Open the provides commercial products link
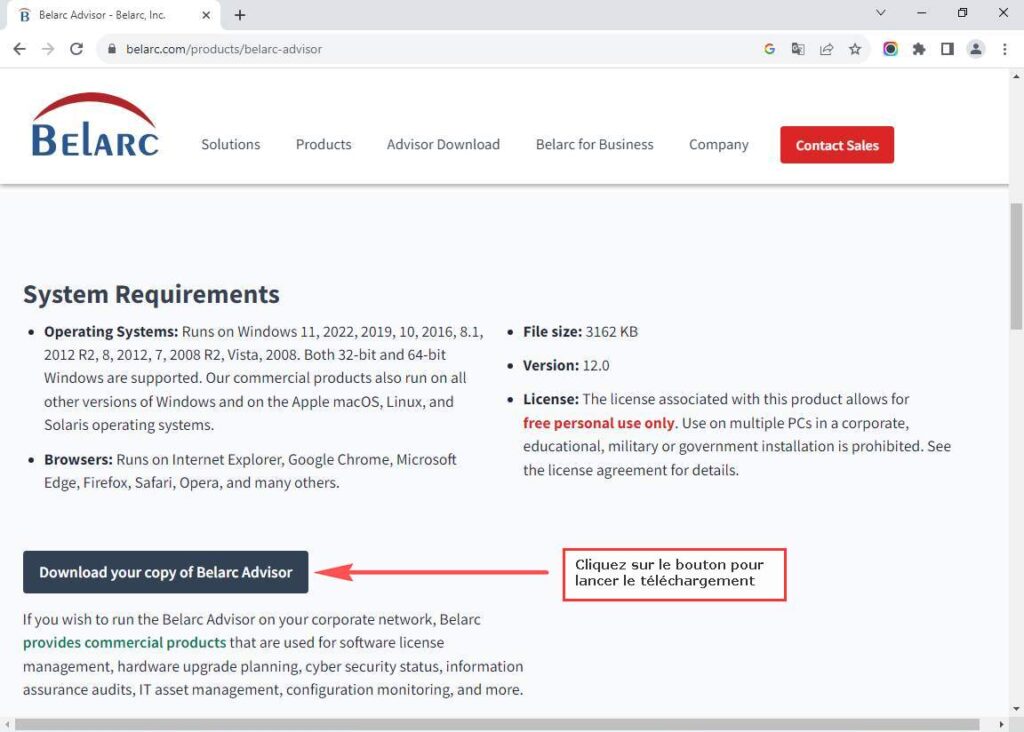Image resolution: width=1024 pixels, height=732 pixels. (124, 642)
